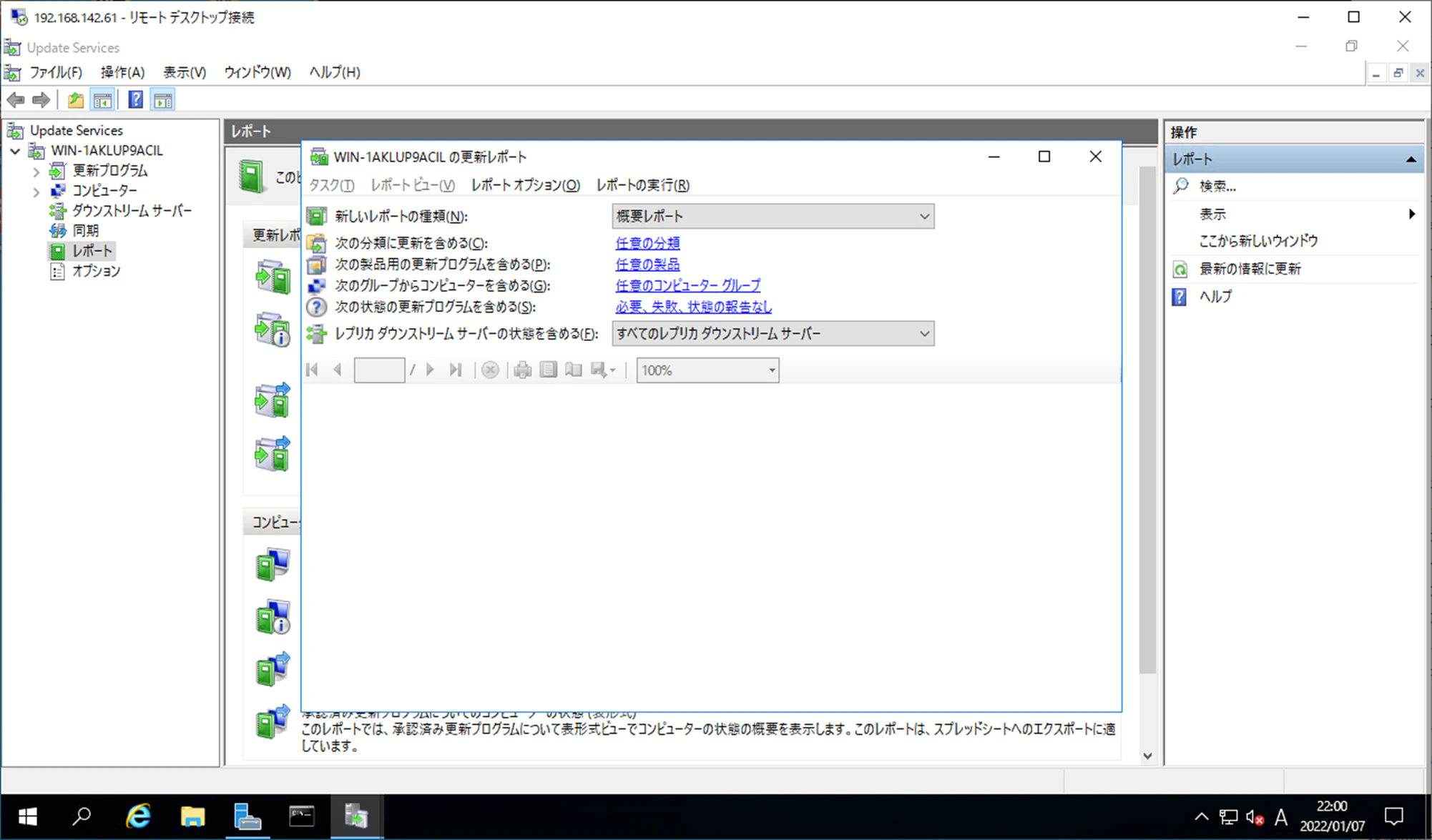
Task: Go to next report page
Action: [x=430, y=370]
